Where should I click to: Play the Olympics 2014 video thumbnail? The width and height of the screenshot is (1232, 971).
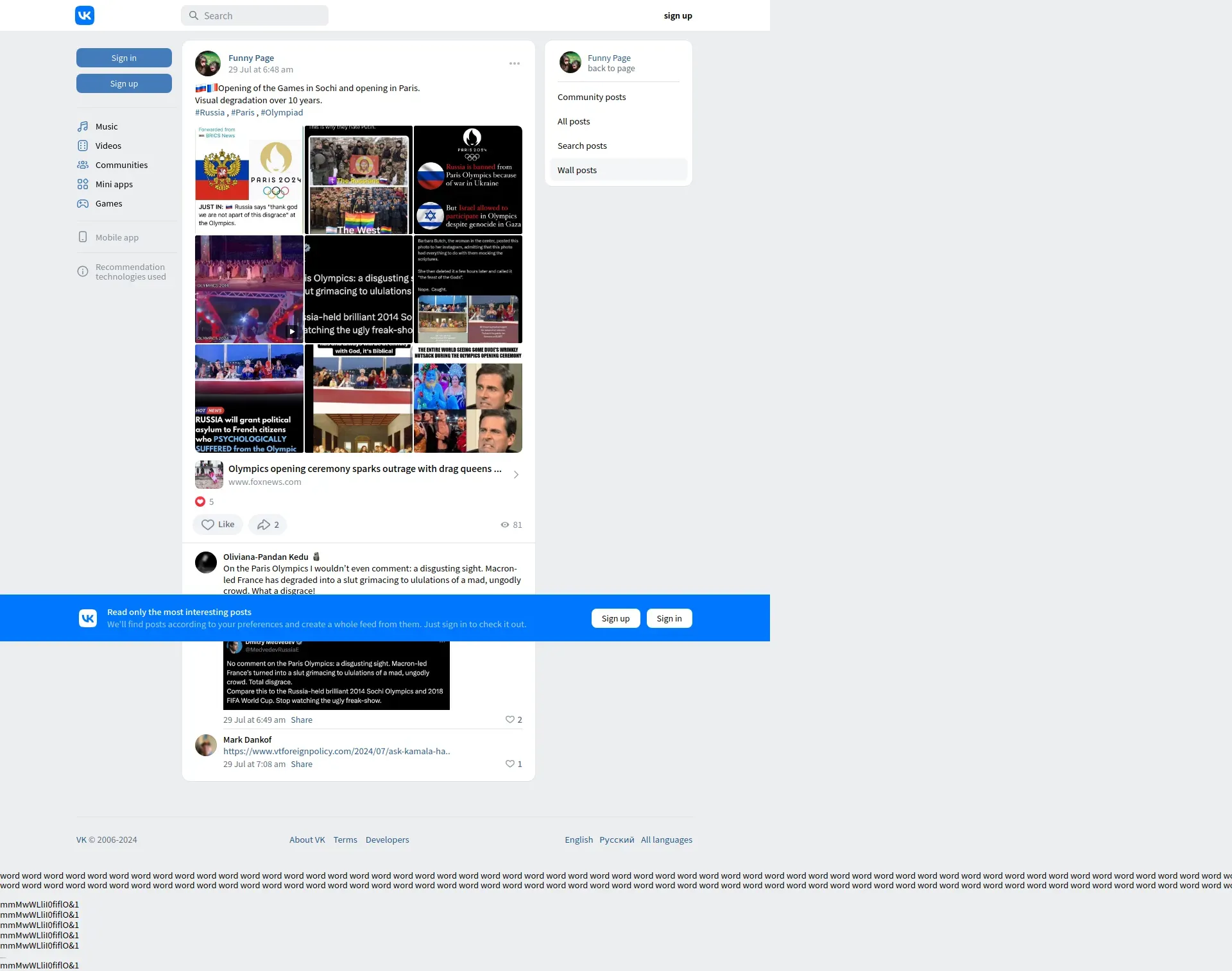pos(292,332)
